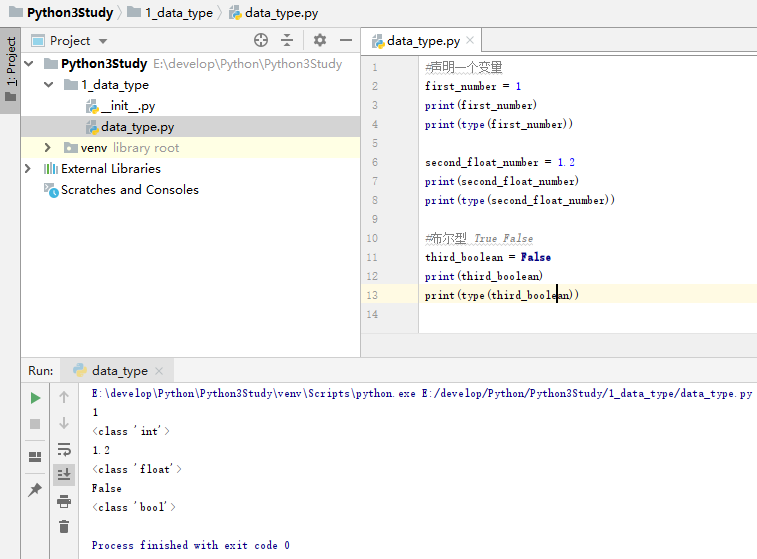Toggle scroll to end of console output
Screen dimensions: 757x559
tap(64, 474)
